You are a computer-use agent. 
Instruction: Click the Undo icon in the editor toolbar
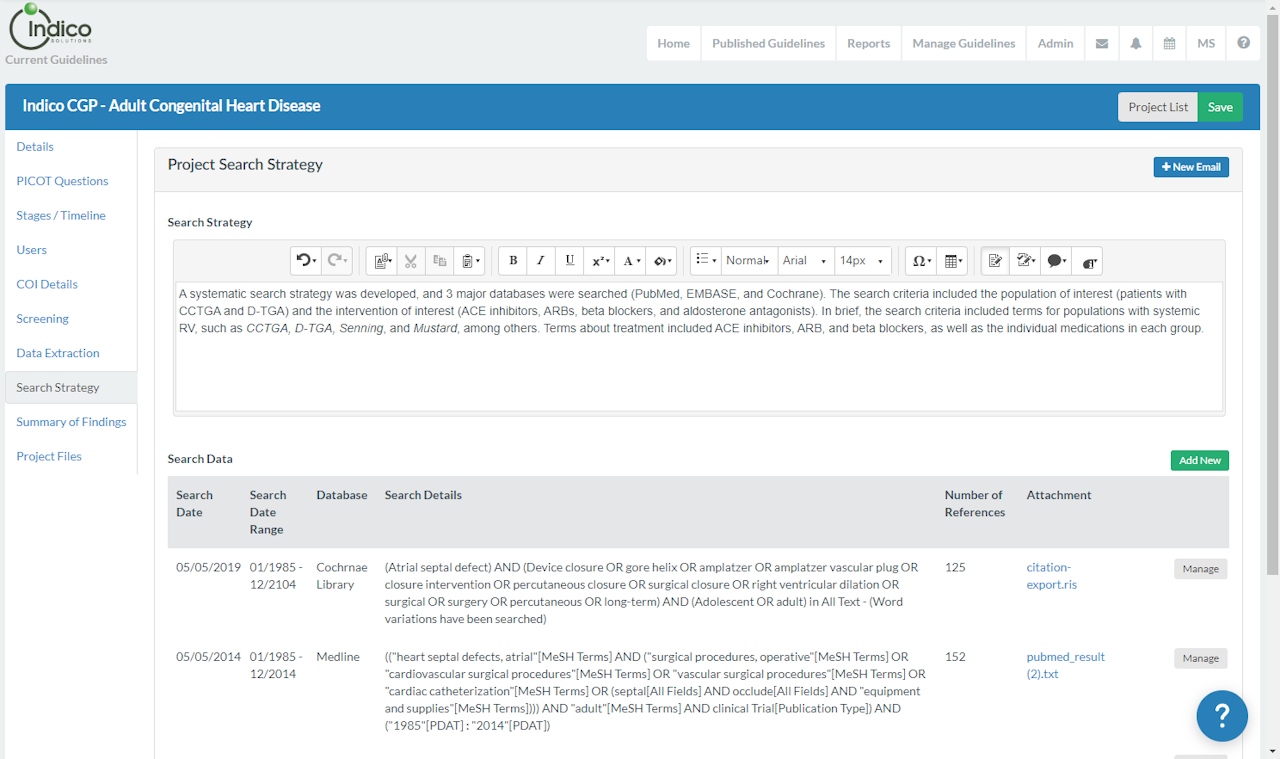(x=306, y=261)
